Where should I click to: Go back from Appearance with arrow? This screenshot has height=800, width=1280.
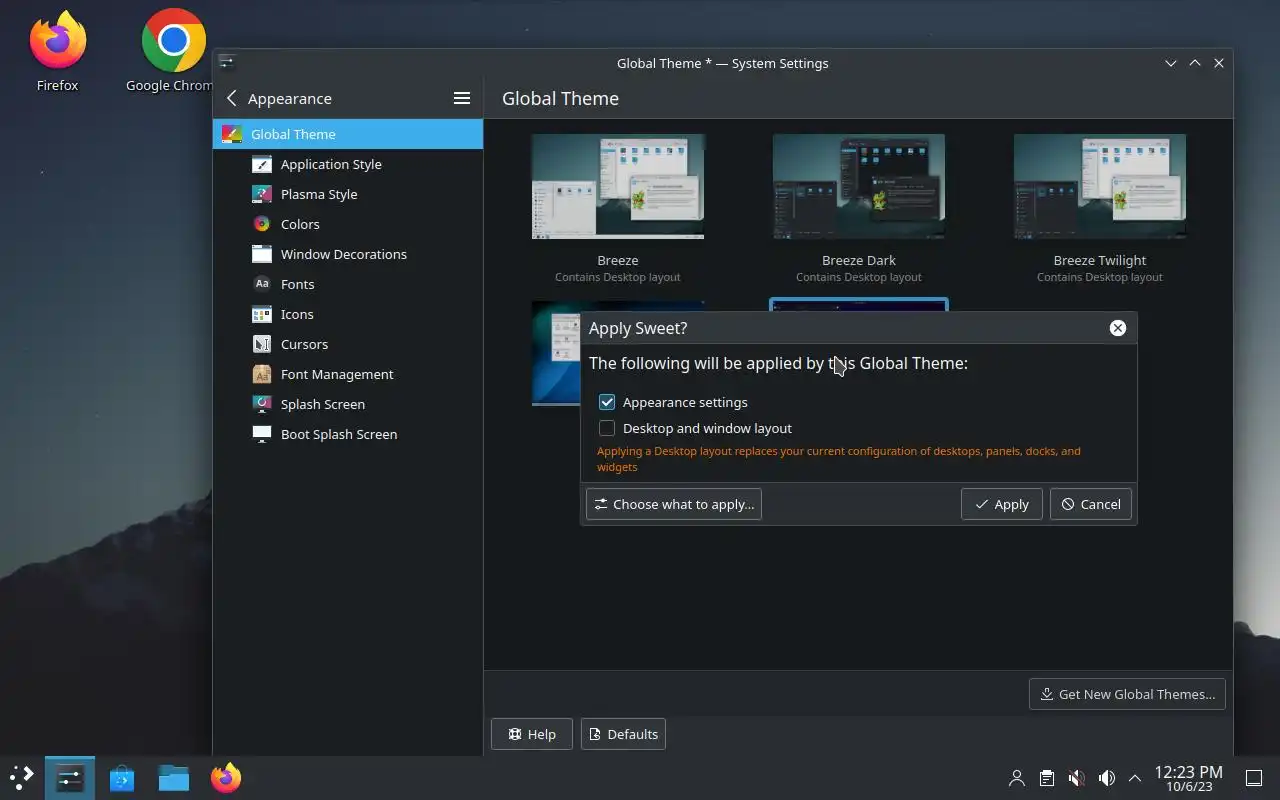(232, 98)
